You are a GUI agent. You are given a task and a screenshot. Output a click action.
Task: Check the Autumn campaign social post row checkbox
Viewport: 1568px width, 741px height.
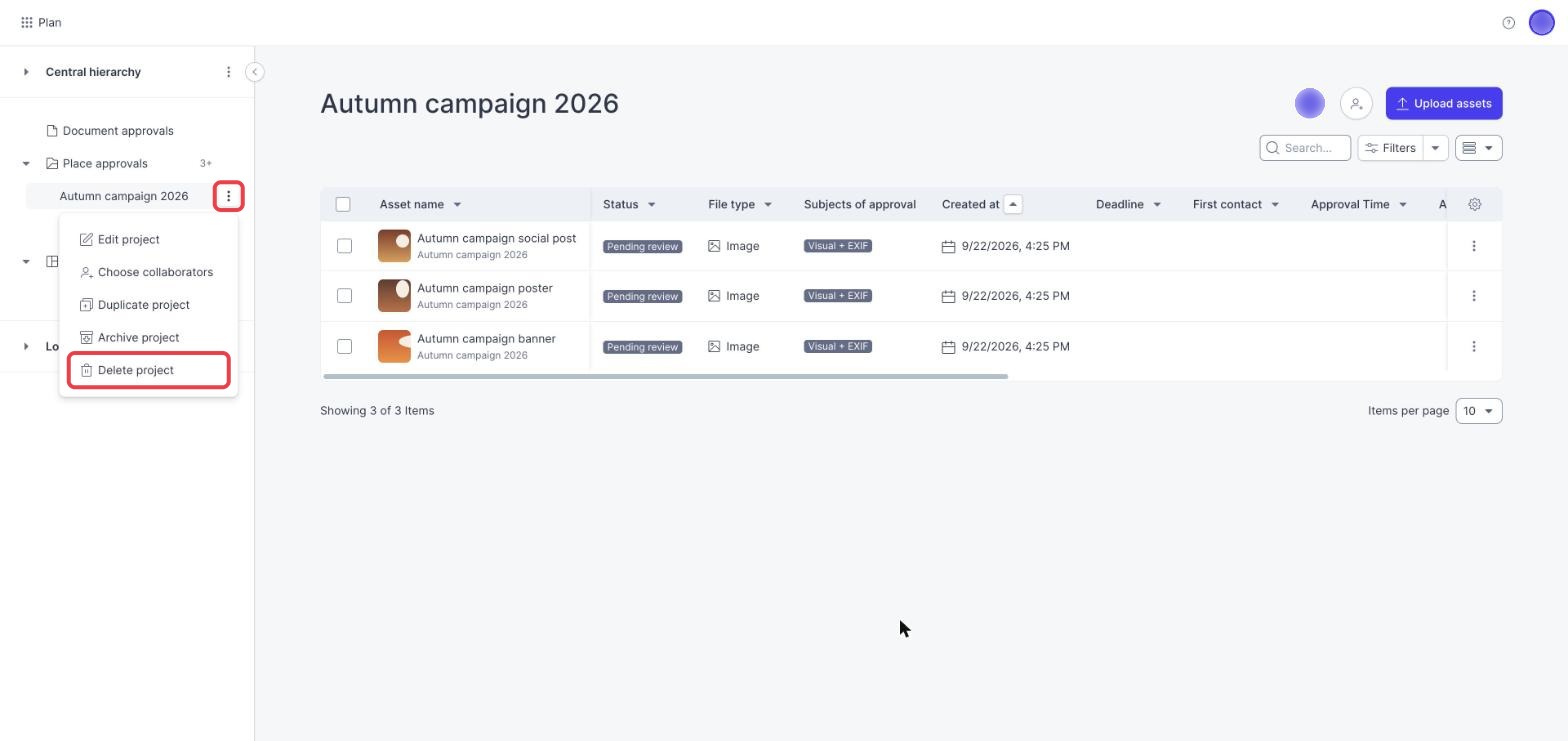[344, 246]
